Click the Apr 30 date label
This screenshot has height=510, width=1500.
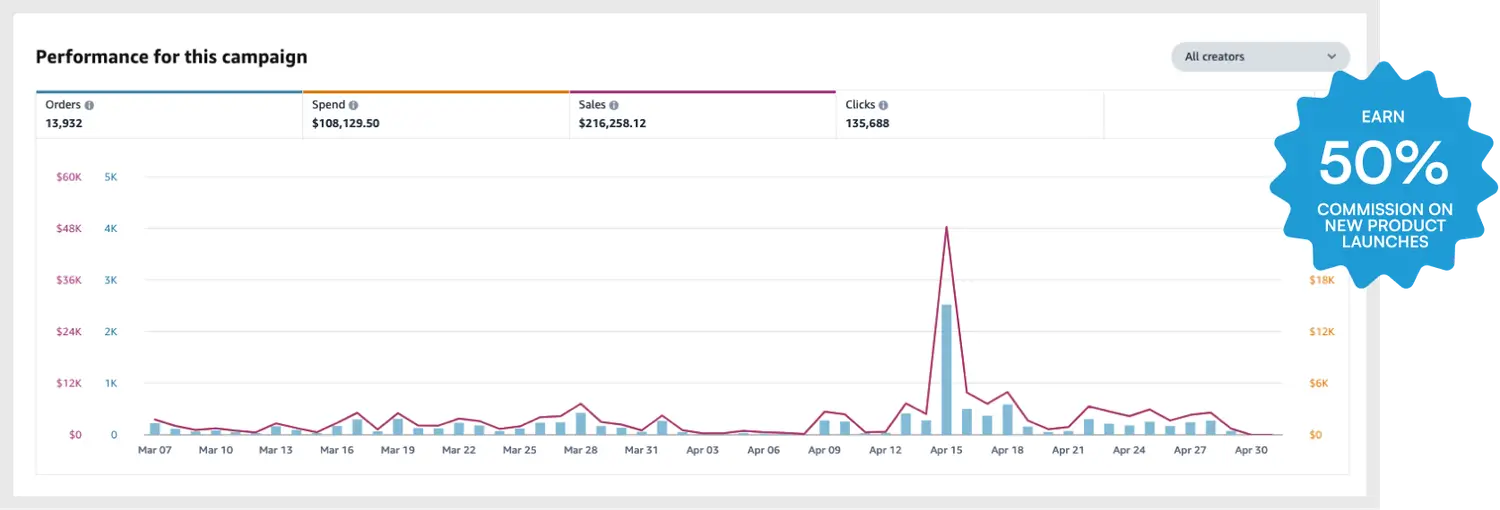[x=1251, y=450]
